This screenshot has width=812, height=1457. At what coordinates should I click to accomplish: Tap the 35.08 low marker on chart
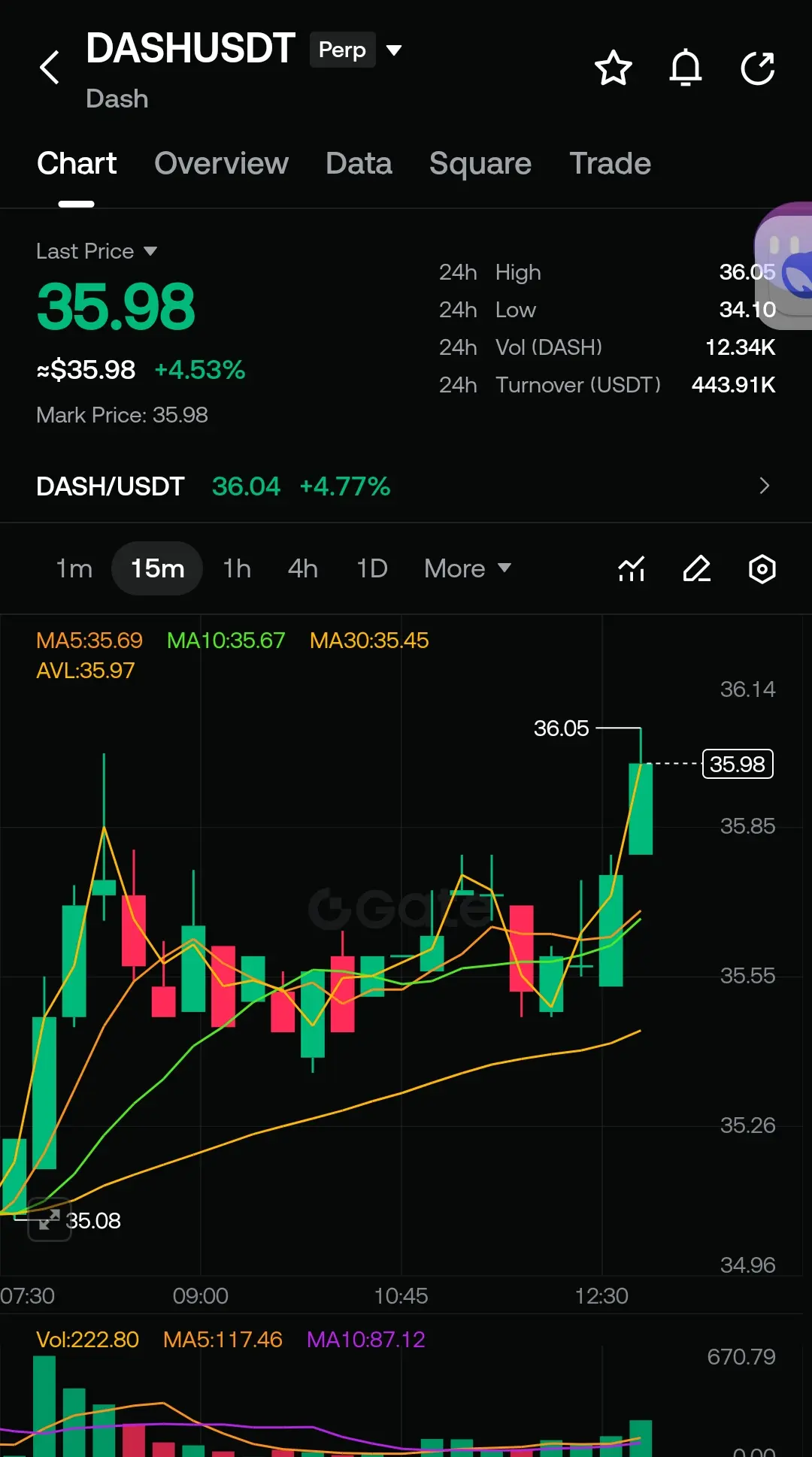click(93, 1220)
